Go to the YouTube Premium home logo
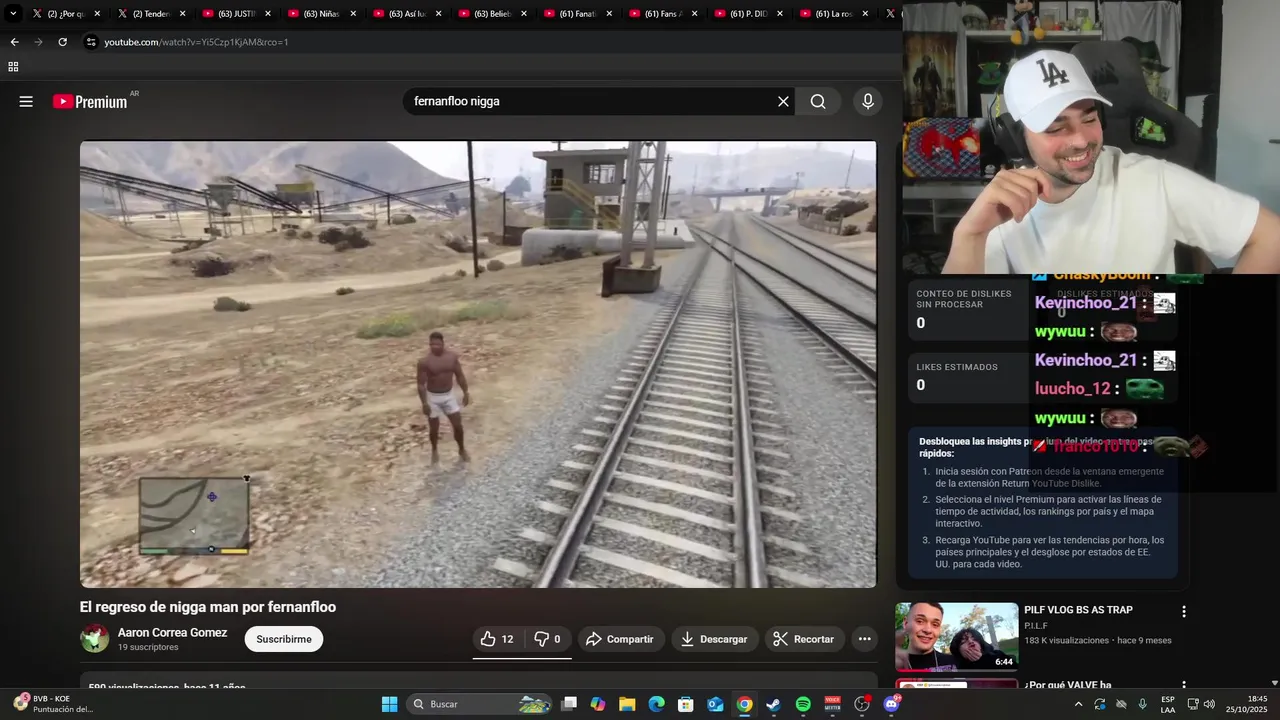Viewport: 1280px width, 720px height. [90, 101]
